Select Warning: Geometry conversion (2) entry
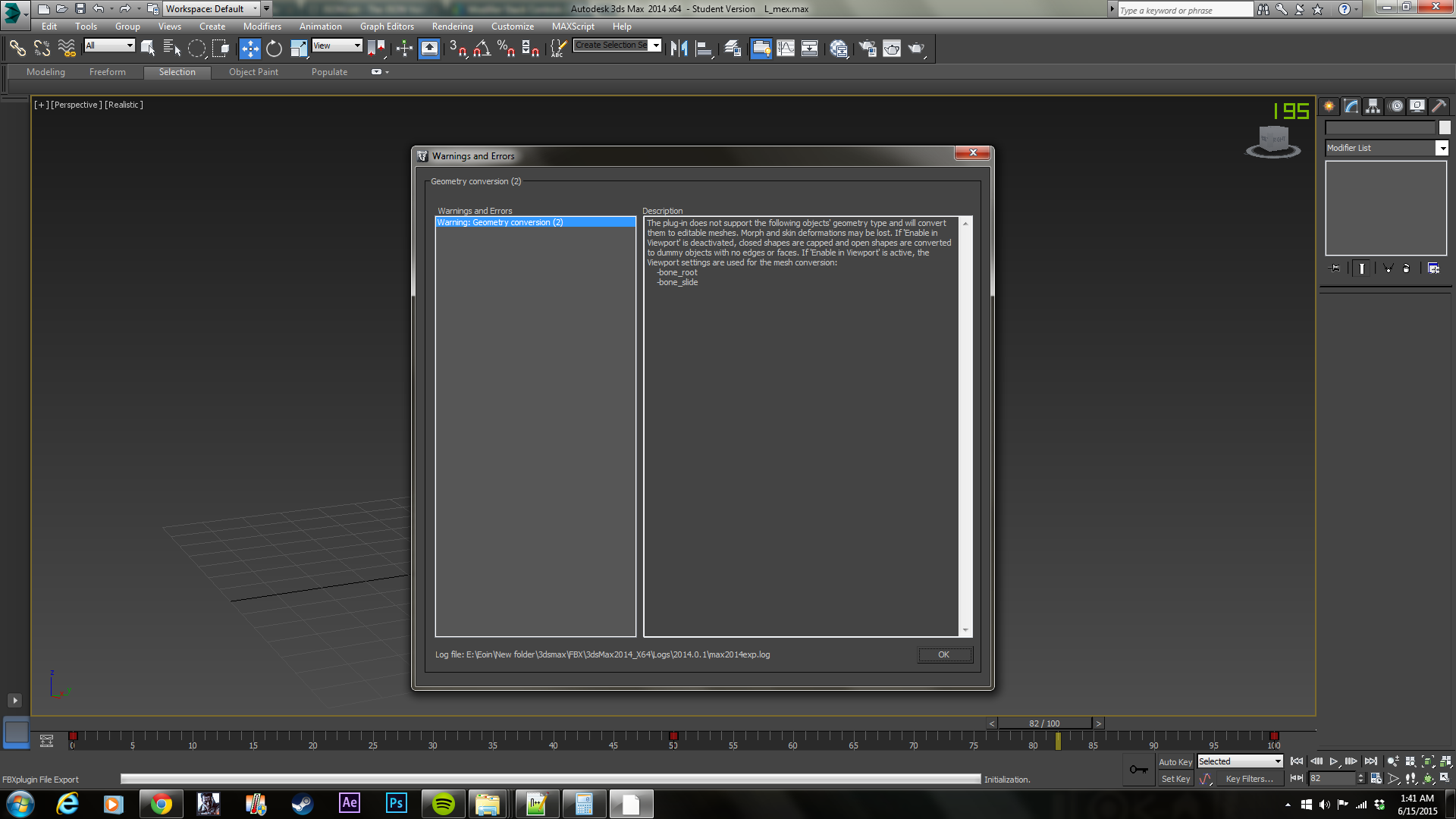The height and width of the screenshot is (819, 1456). click(x=535, y=222)
